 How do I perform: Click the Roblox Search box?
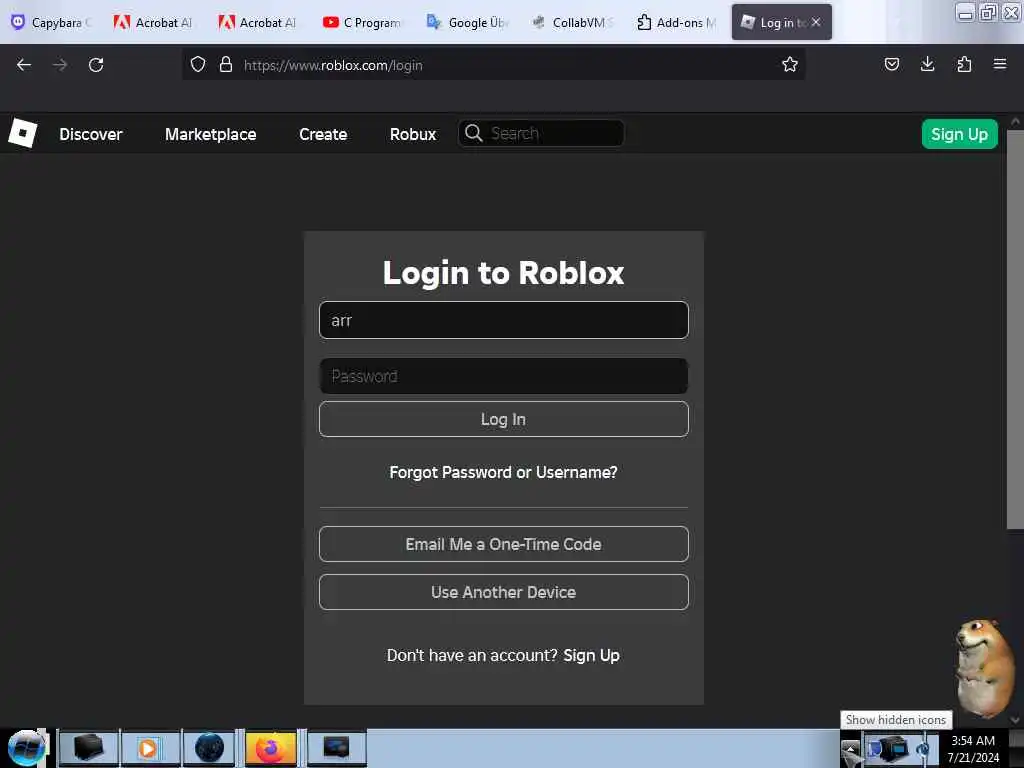pos(541,133)
